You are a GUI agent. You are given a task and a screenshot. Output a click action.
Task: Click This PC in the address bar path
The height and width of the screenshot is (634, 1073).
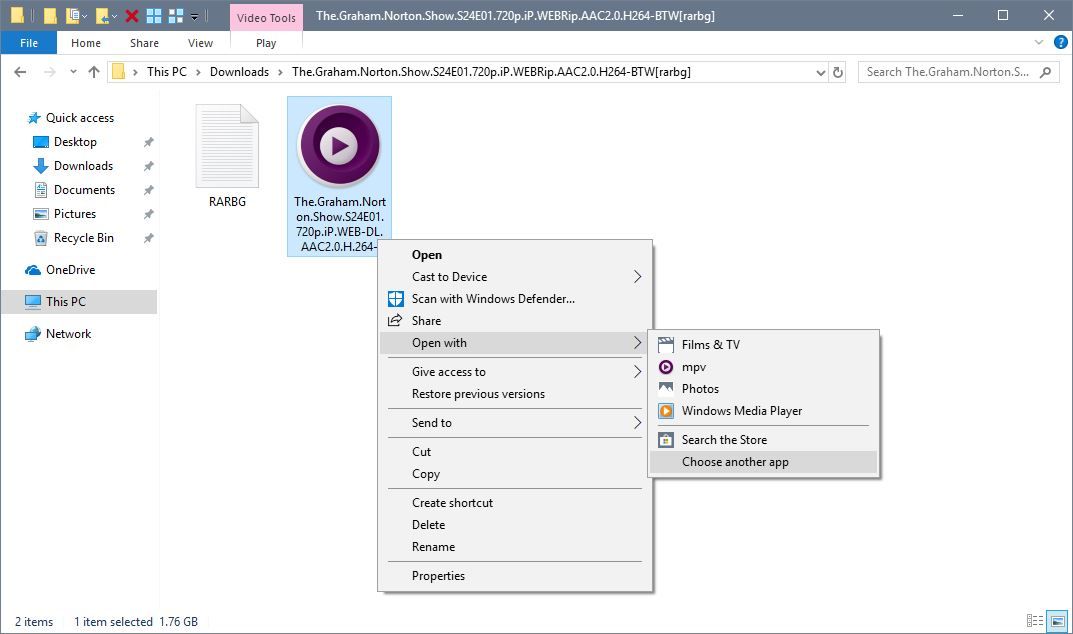click(166, 72)
